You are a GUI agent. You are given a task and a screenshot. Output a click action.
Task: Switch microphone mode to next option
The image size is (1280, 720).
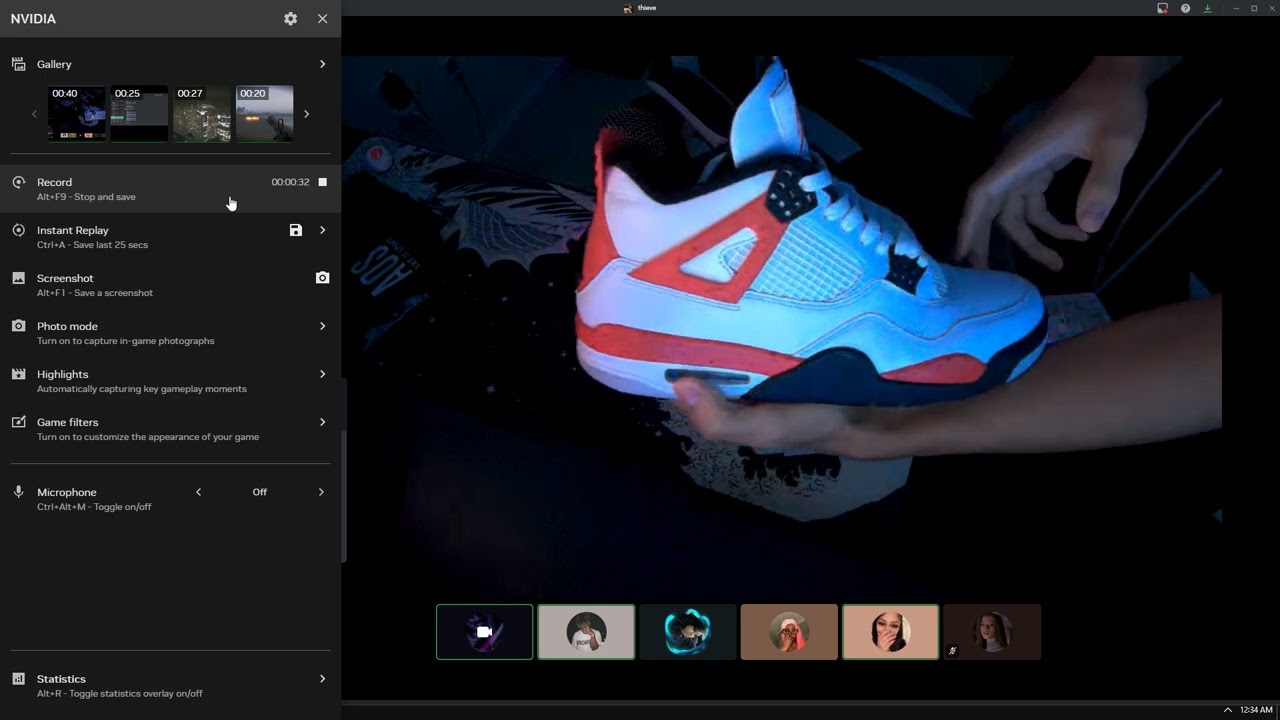coord(321,492)
